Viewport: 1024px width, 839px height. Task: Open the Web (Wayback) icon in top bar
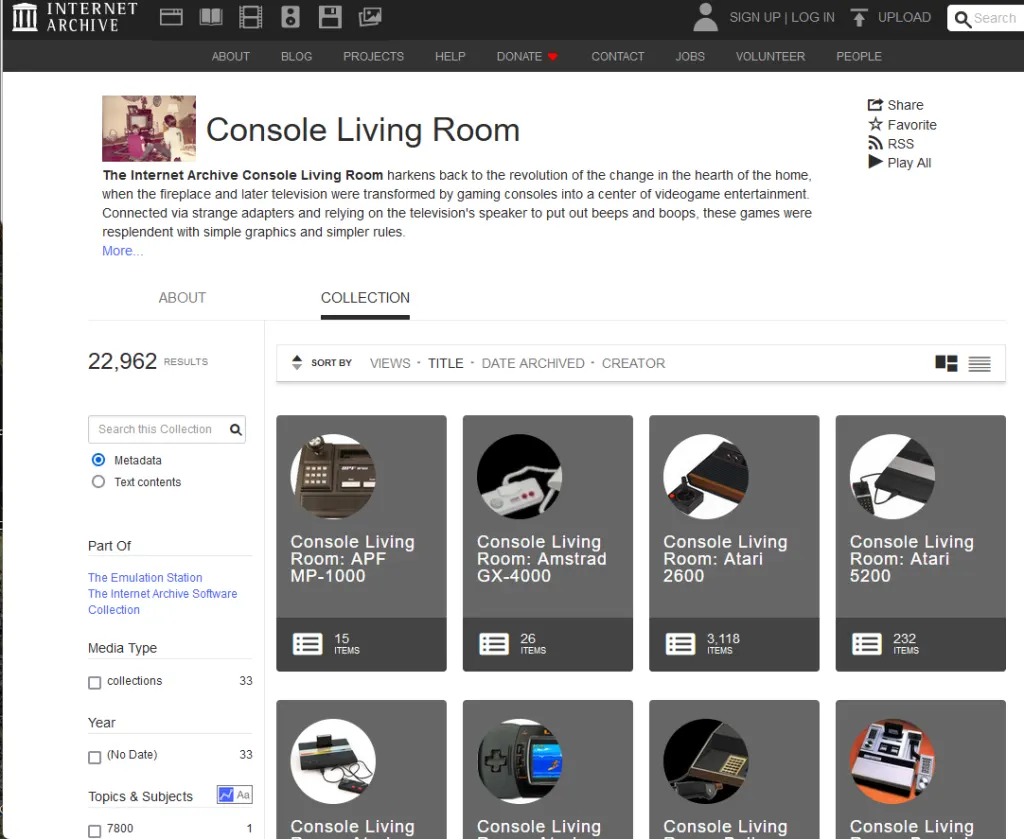pos(171,17)
